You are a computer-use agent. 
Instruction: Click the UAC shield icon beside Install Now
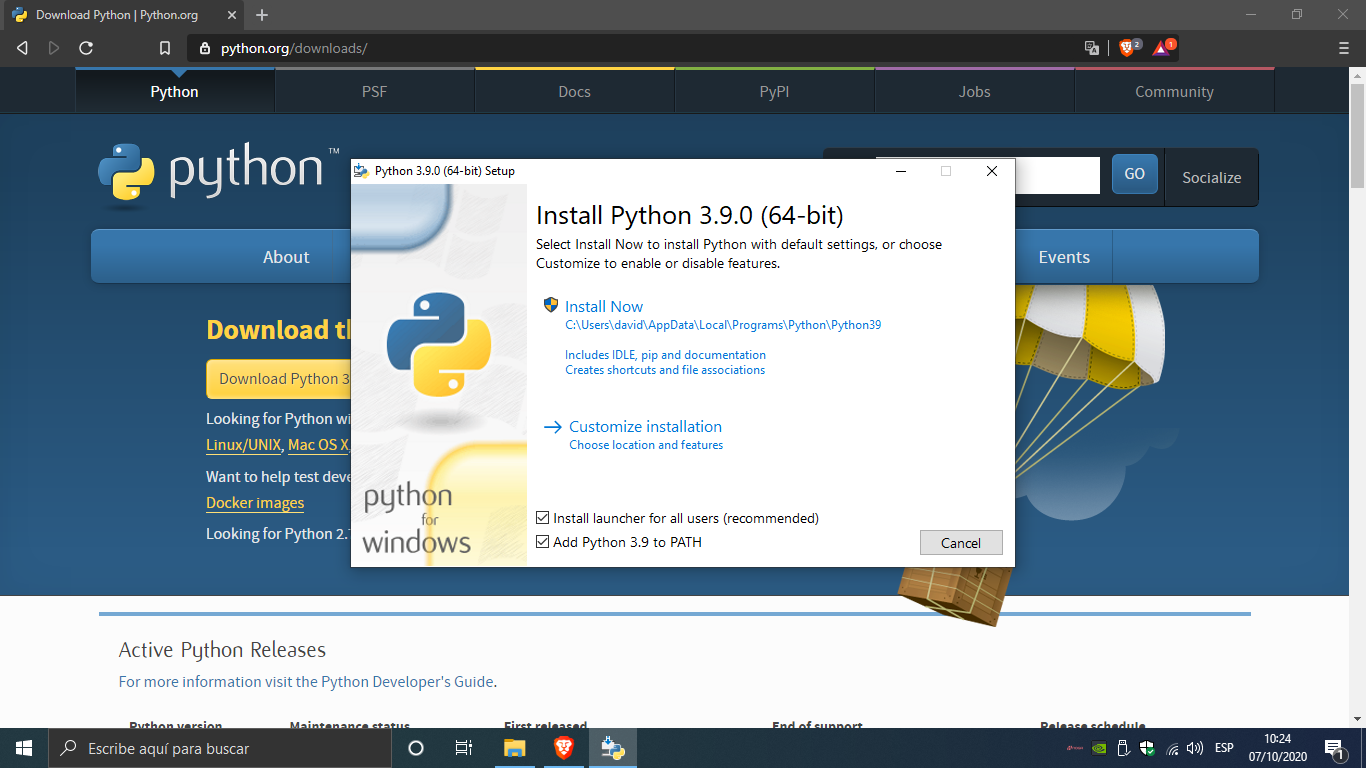[x=551, y=305]
